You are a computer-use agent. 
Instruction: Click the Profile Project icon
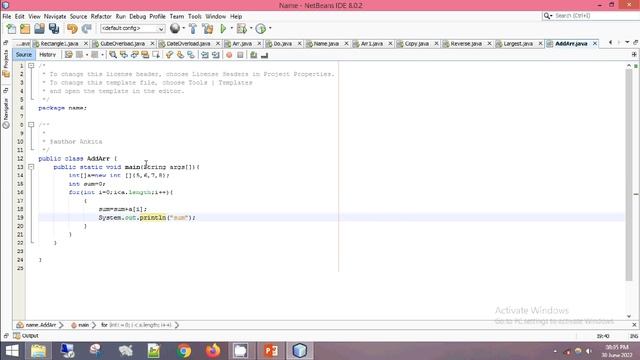point(261,29)
